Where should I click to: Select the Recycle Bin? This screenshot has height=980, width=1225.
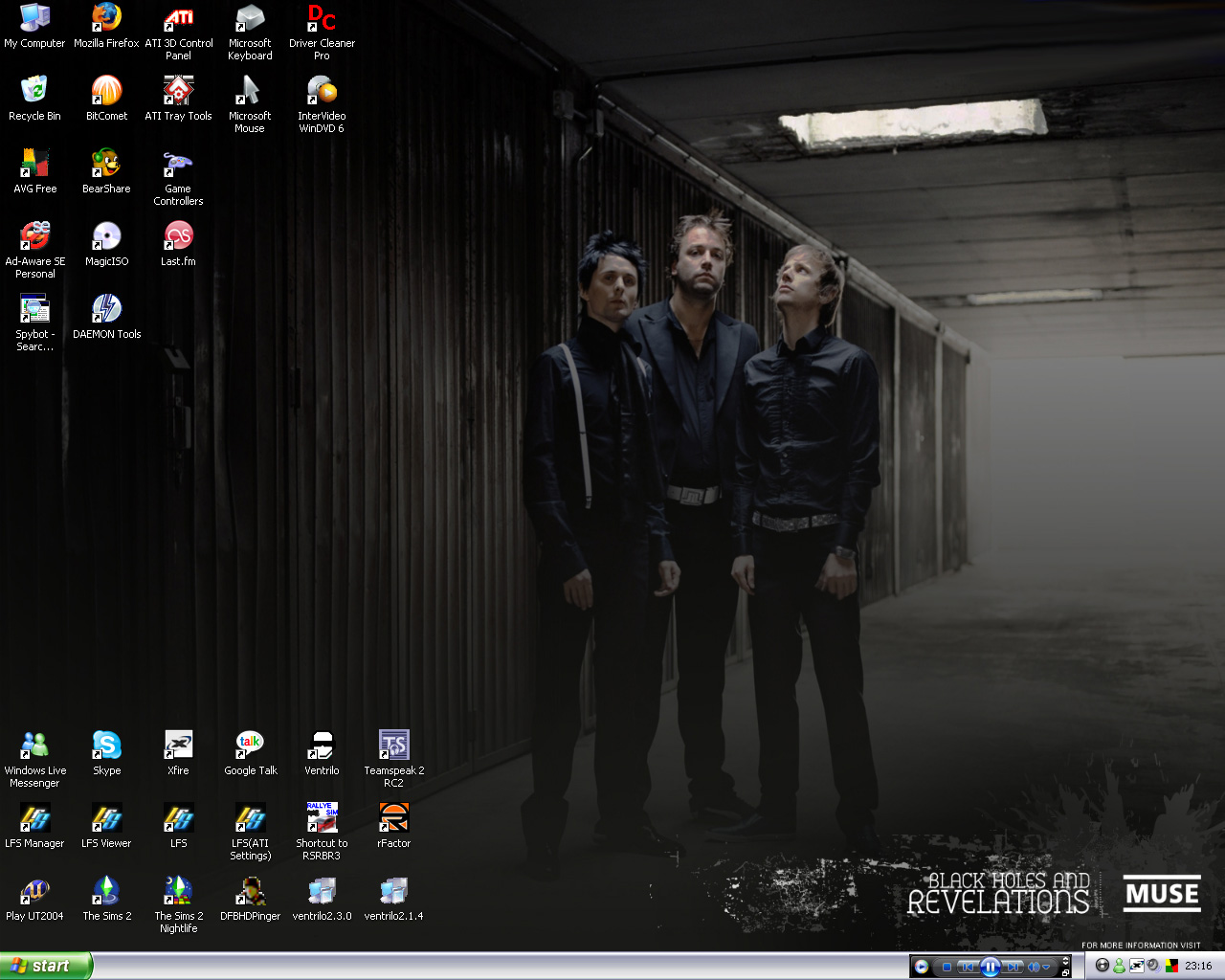pyautogui.click(x=34, y=99)
